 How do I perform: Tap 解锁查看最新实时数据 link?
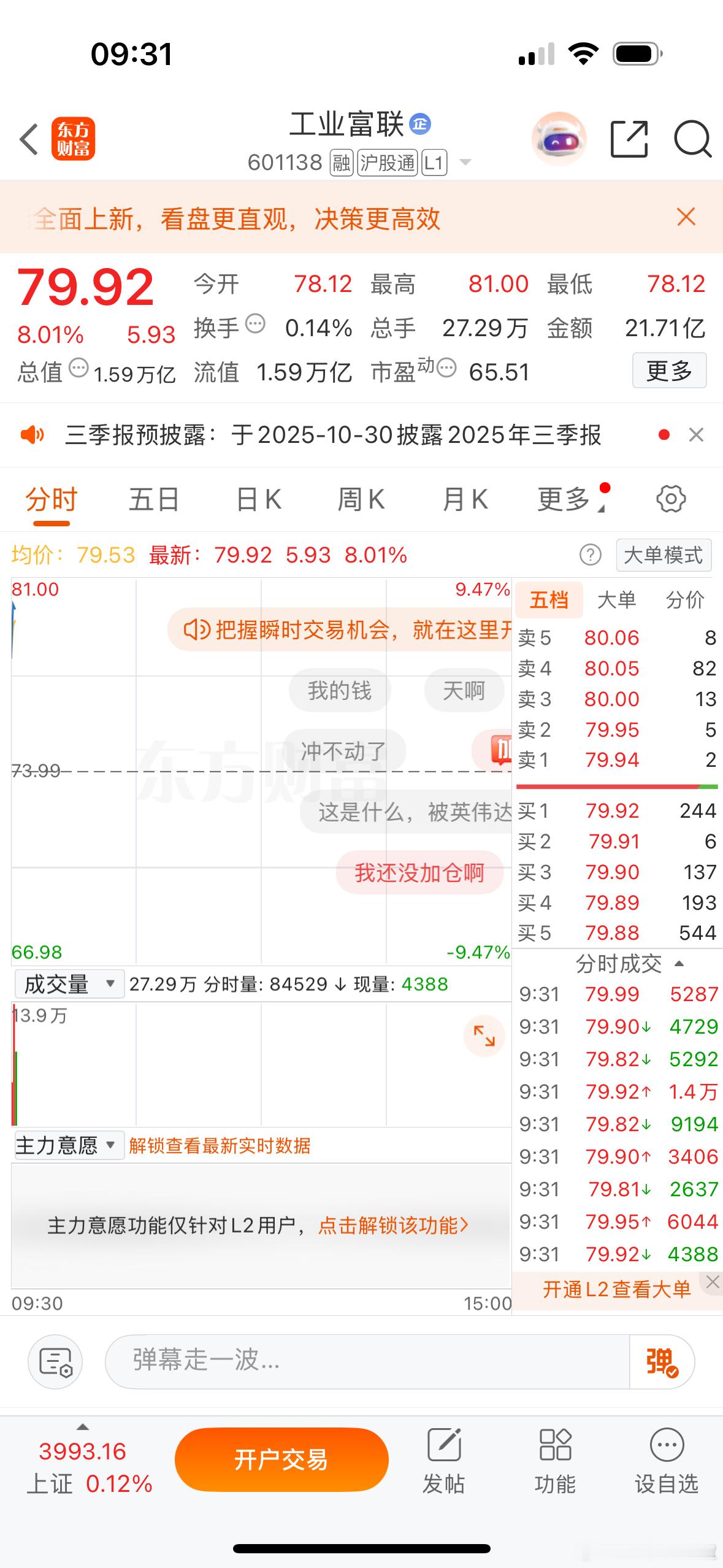click(x=220, y=1145)
